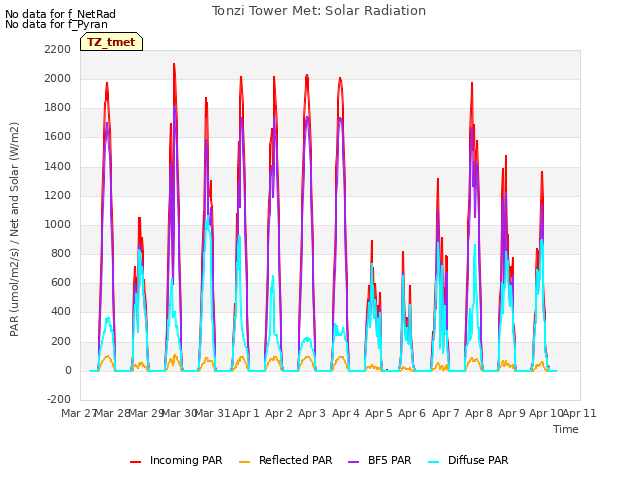This screenshot has width=640, height=480.
Task: Click the Mar 29 x-axis date label
Action: coord(146,413)
